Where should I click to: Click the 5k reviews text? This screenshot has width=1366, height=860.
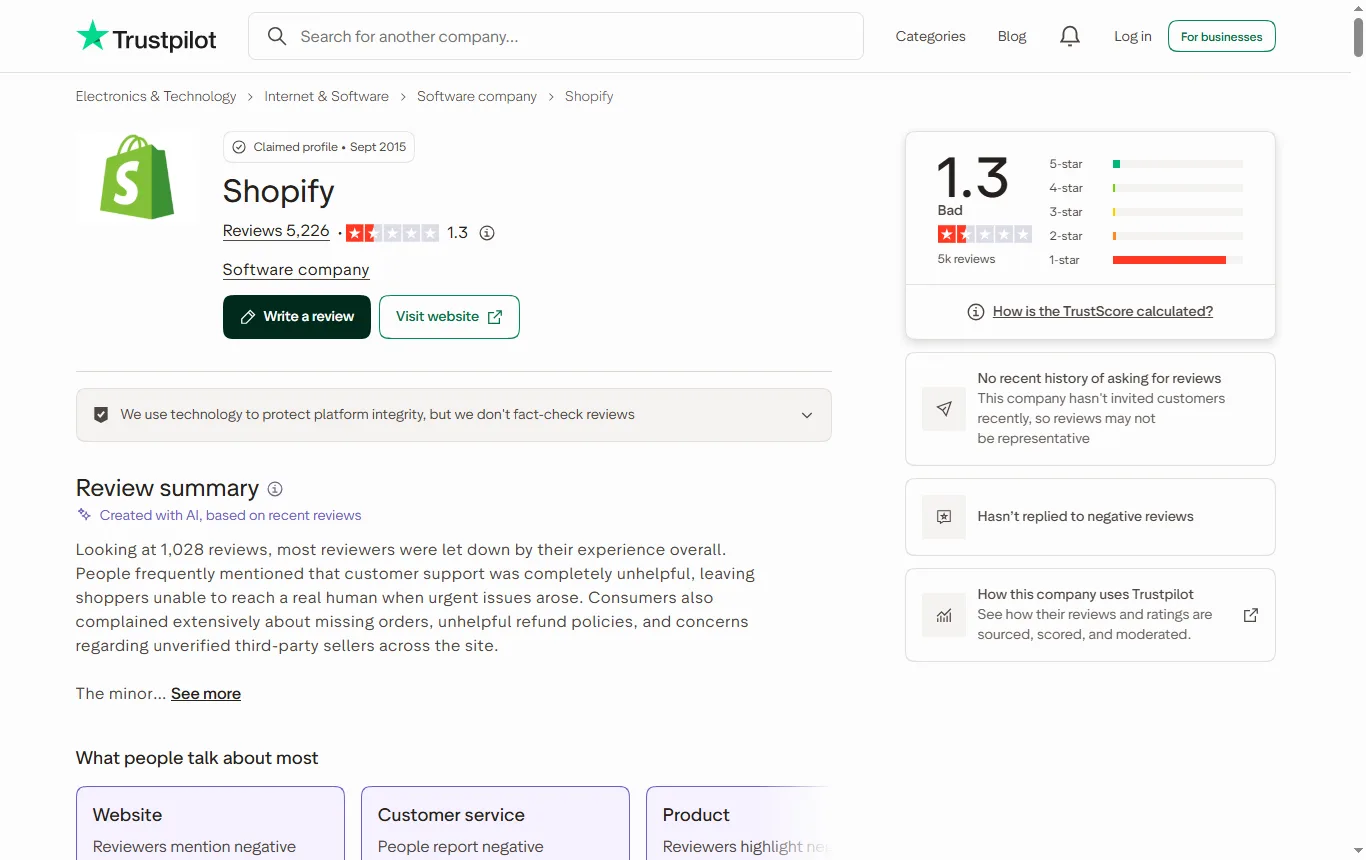click(x=966, y=260)
